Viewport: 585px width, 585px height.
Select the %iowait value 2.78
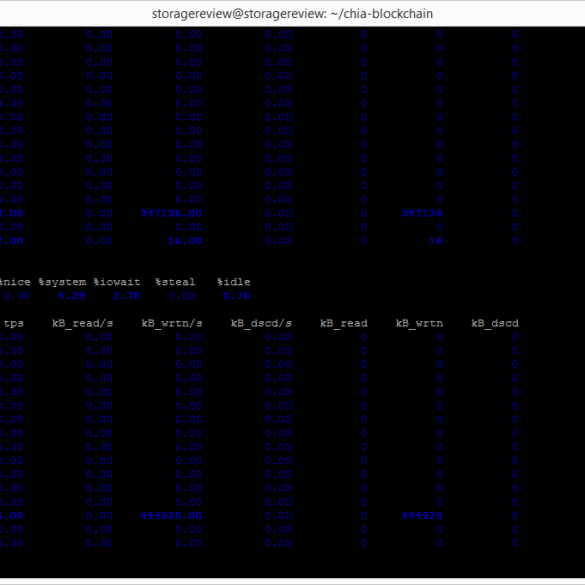point(126,296)
